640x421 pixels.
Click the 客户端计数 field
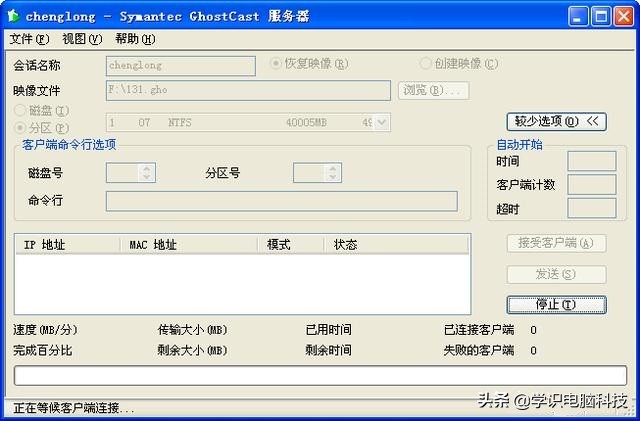coord(592,185)
